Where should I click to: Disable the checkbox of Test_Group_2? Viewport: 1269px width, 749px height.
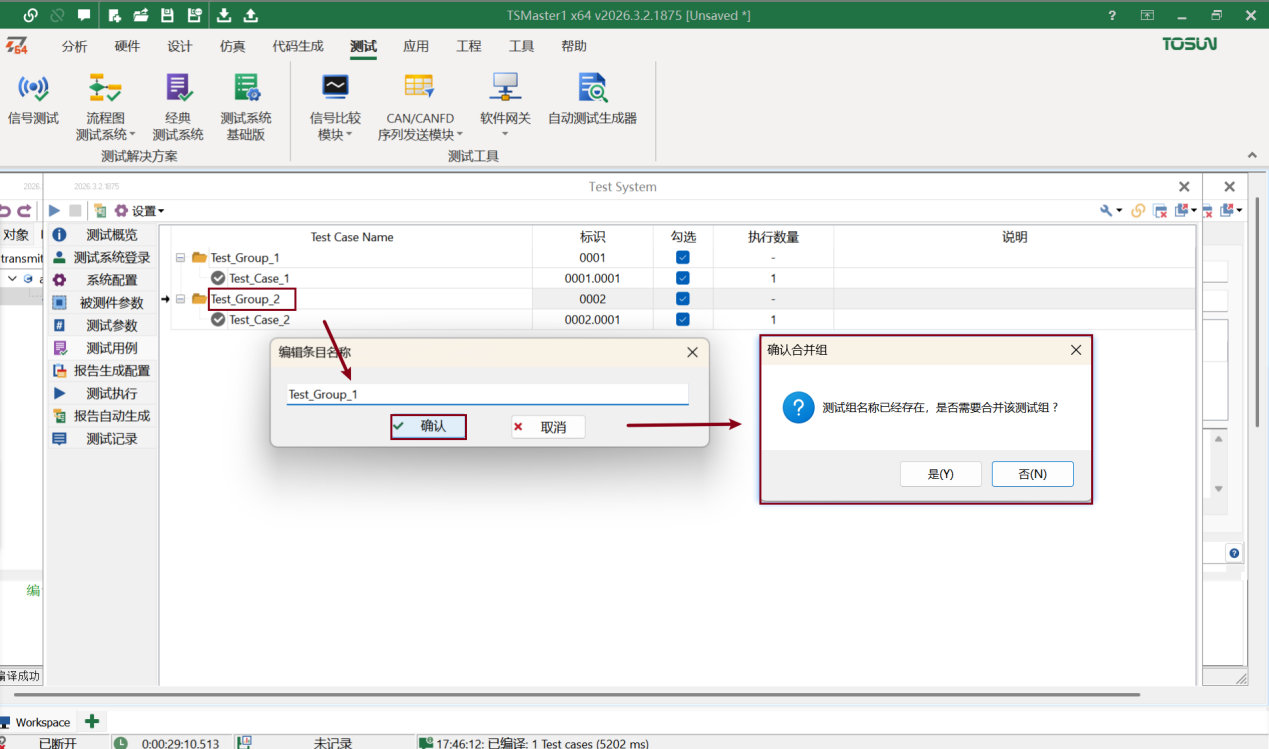pyautogui.click(x=682, y=298)
